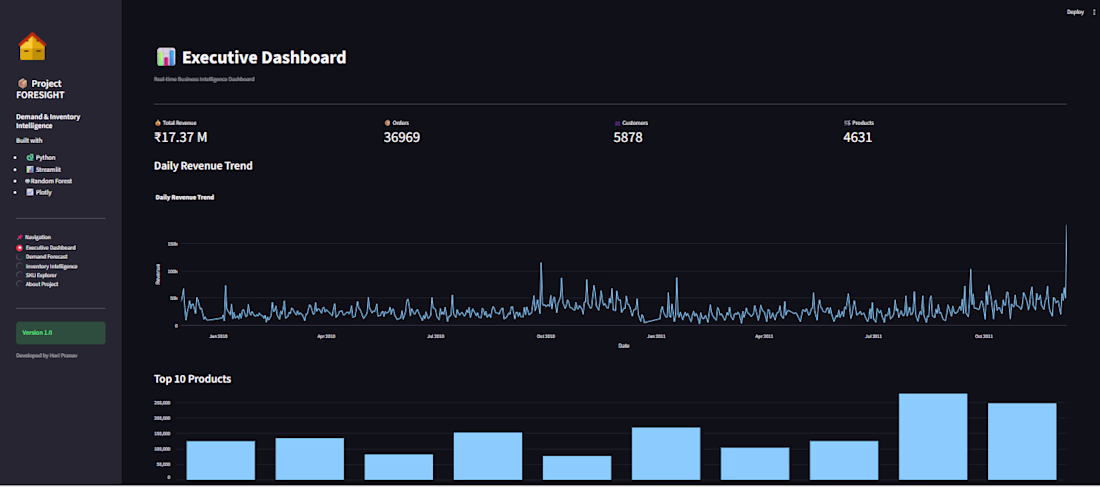Click the Orders box icon
The image size is (1100, 487).
coord(387,123)
